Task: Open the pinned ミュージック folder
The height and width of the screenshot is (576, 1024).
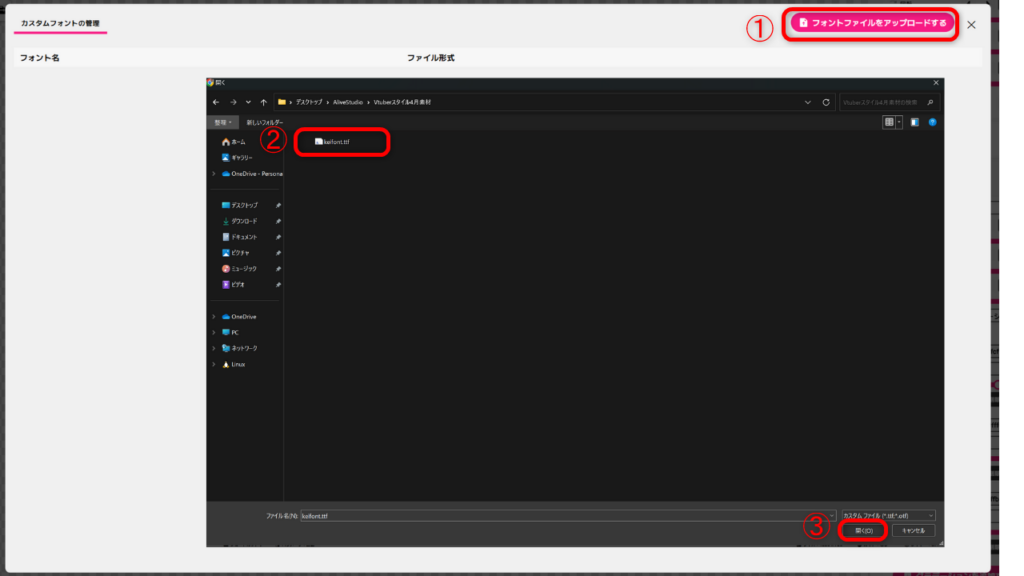Action: [239, 268]
